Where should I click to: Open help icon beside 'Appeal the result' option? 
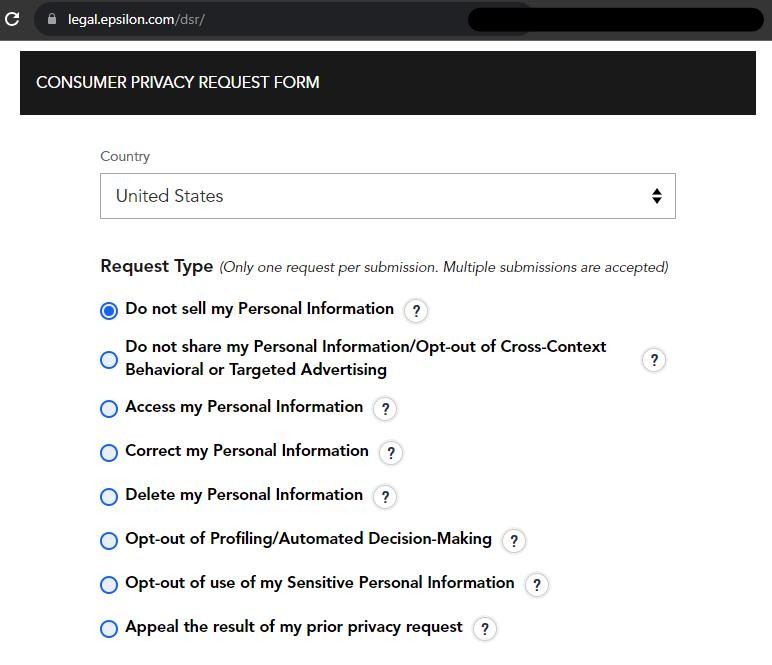[x=485, y=629]
